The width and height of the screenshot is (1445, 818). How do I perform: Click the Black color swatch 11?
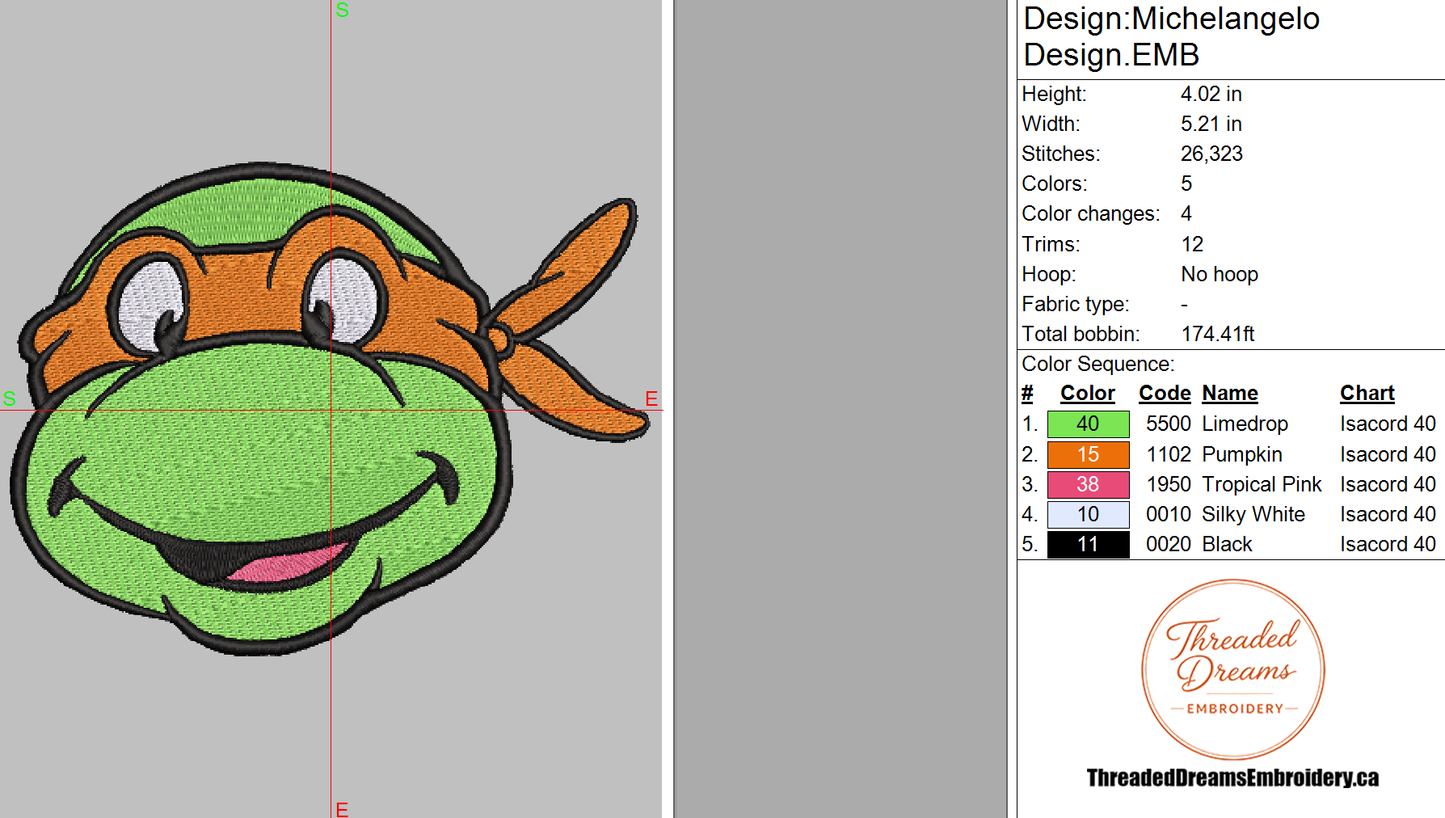(1088, 544)
